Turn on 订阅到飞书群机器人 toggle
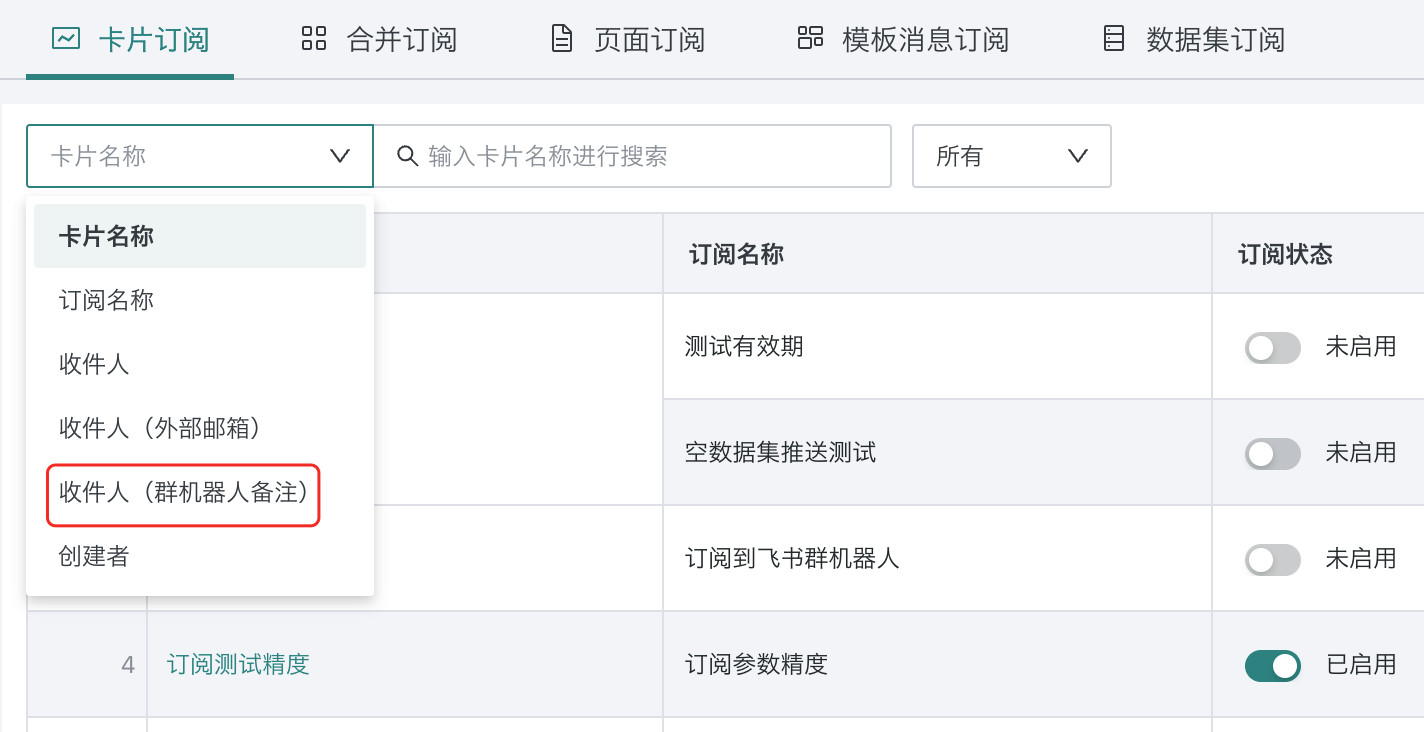This screenshot has width=1424, height=732. pyautogui.click(x=1272, y=560)
